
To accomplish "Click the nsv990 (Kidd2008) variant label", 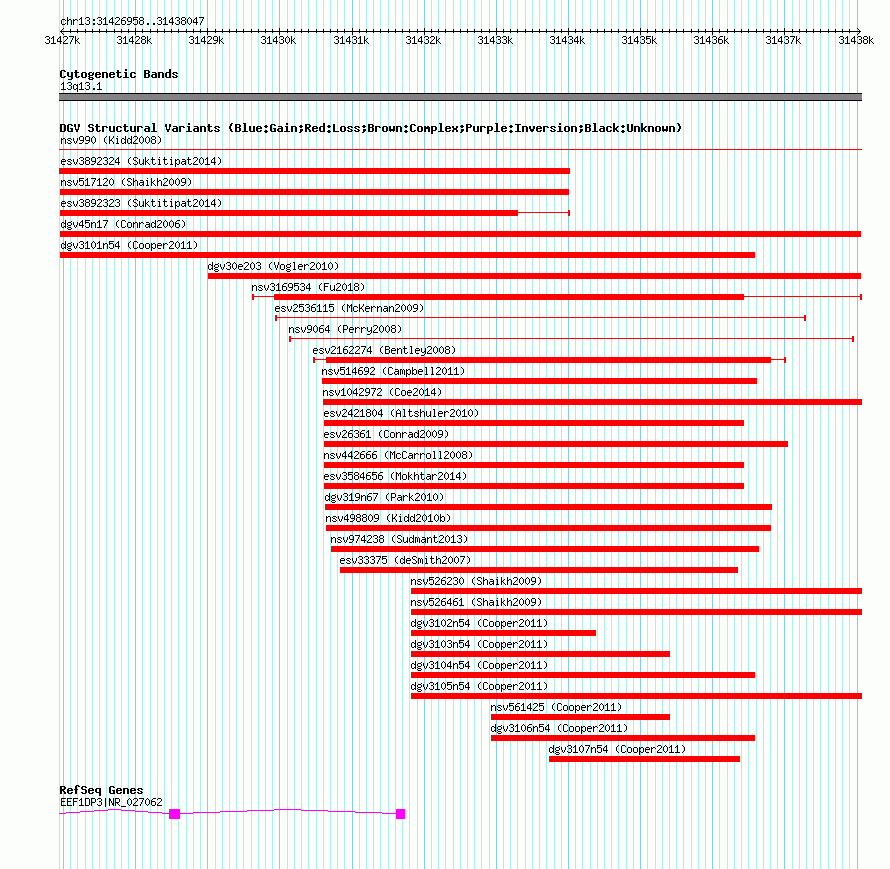I will (111, 140).
